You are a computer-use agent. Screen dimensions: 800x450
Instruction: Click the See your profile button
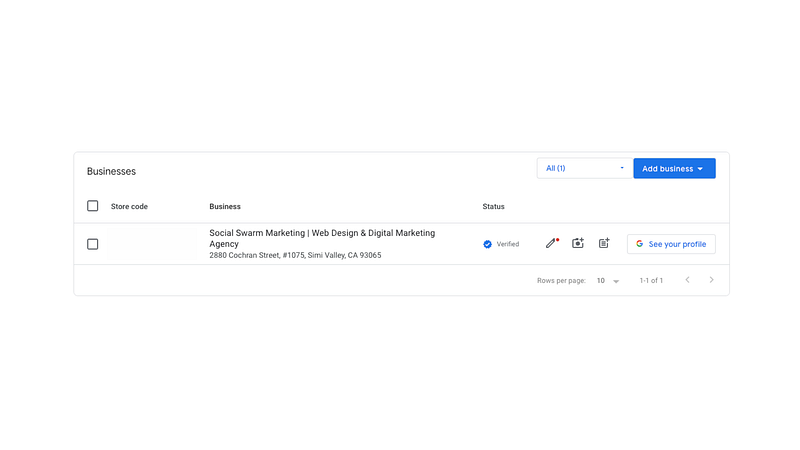pyautogui.click(x=671, y=244)
